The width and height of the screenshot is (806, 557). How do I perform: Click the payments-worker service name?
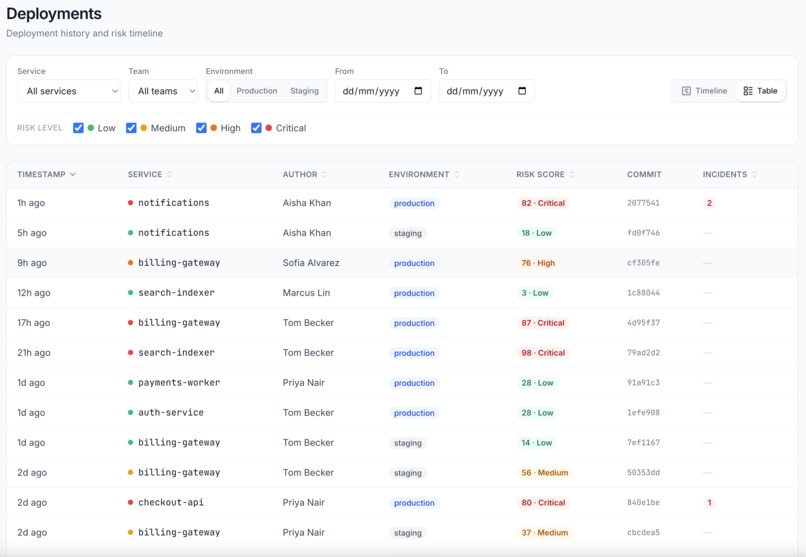pyautogui.click(x=179, y=383)
